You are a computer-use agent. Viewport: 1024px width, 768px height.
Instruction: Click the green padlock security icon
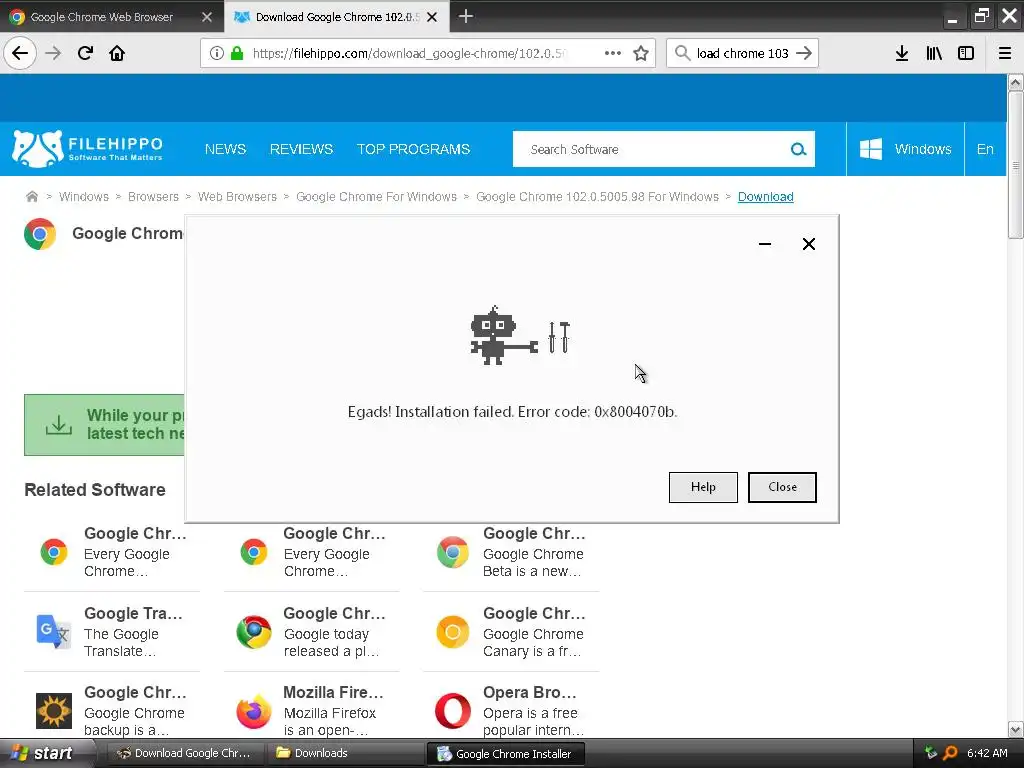pos(237,53)
